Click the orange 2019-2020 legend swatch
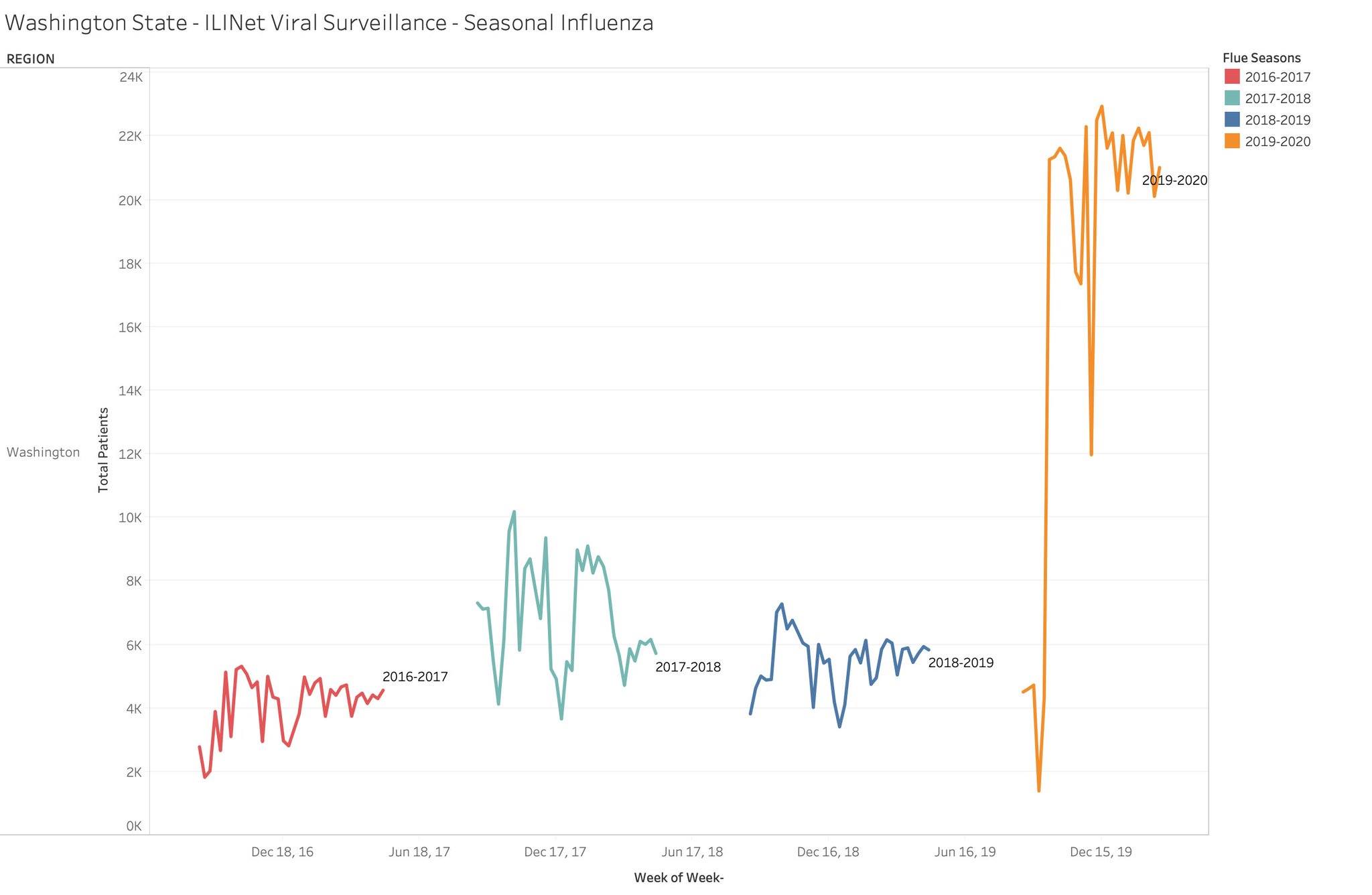 tap(1232, 141)
